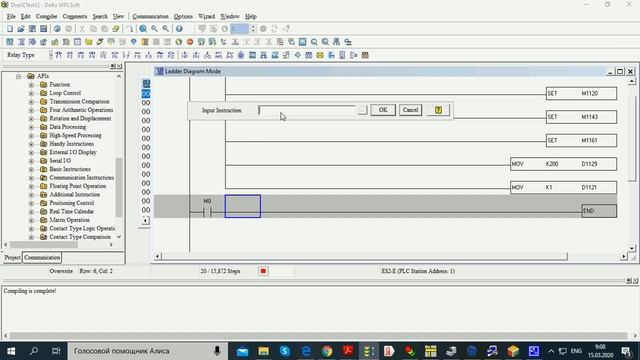Click the microphone in Alisa search box
The height and width of the screenshot is (360, 640).
coord(217,351)
